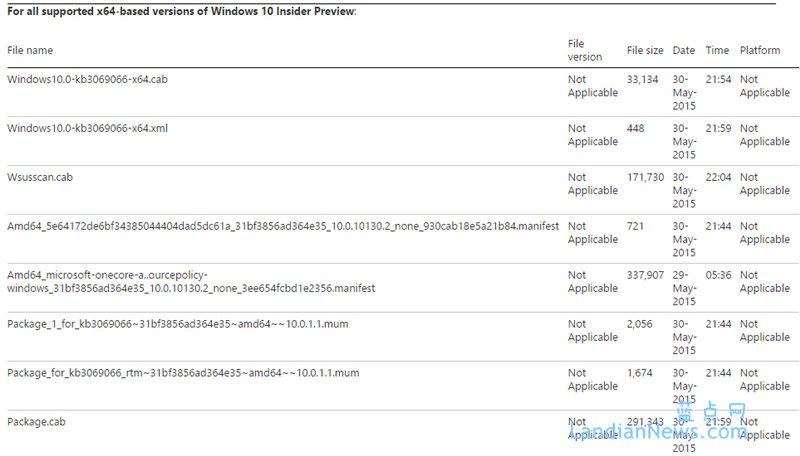Click the Time column header

click(717, 50)
